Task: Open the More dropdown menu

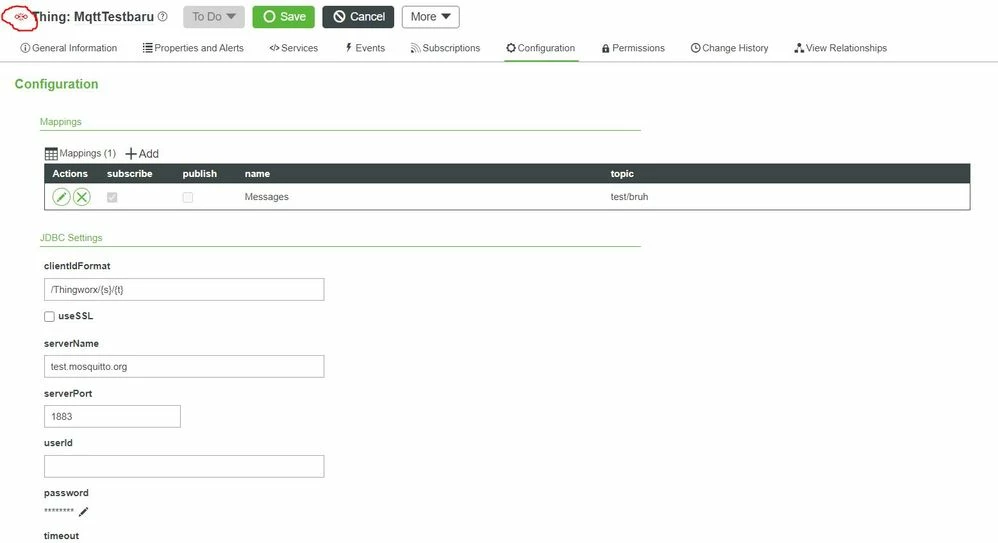Action: coord(430,17)
